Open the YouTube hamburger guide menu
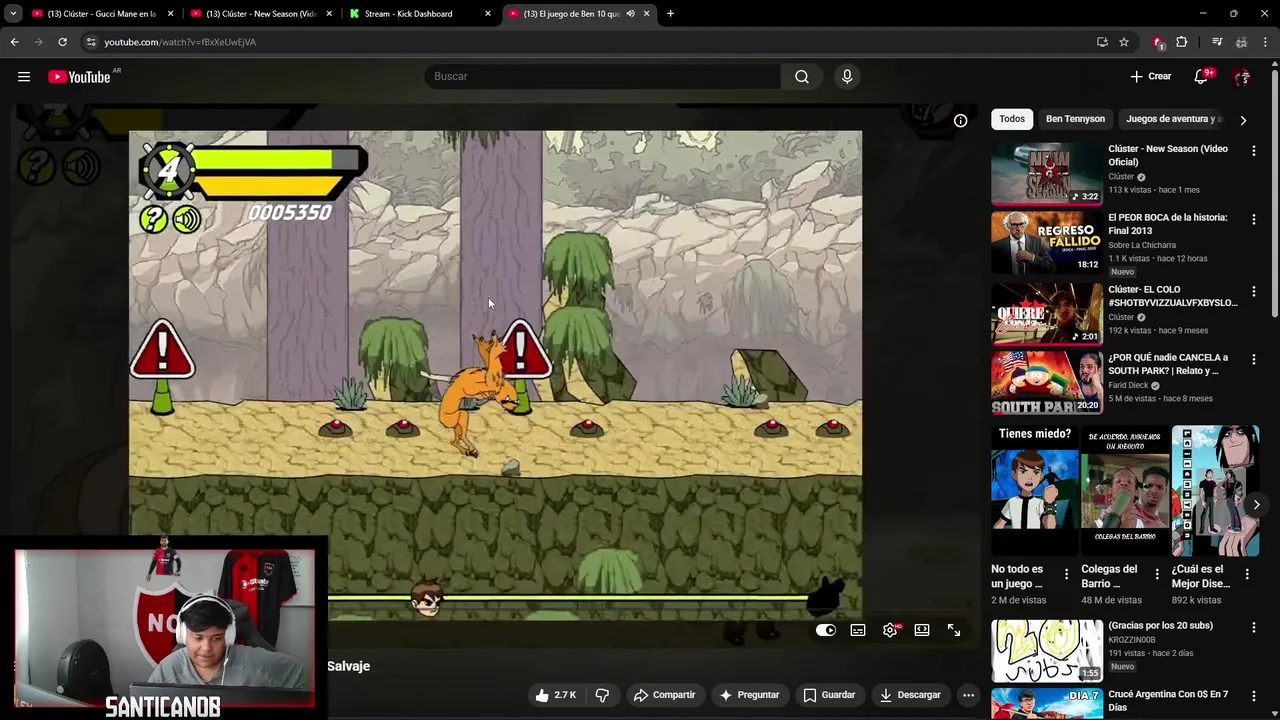1280x720 pixels. pos(24,77)
